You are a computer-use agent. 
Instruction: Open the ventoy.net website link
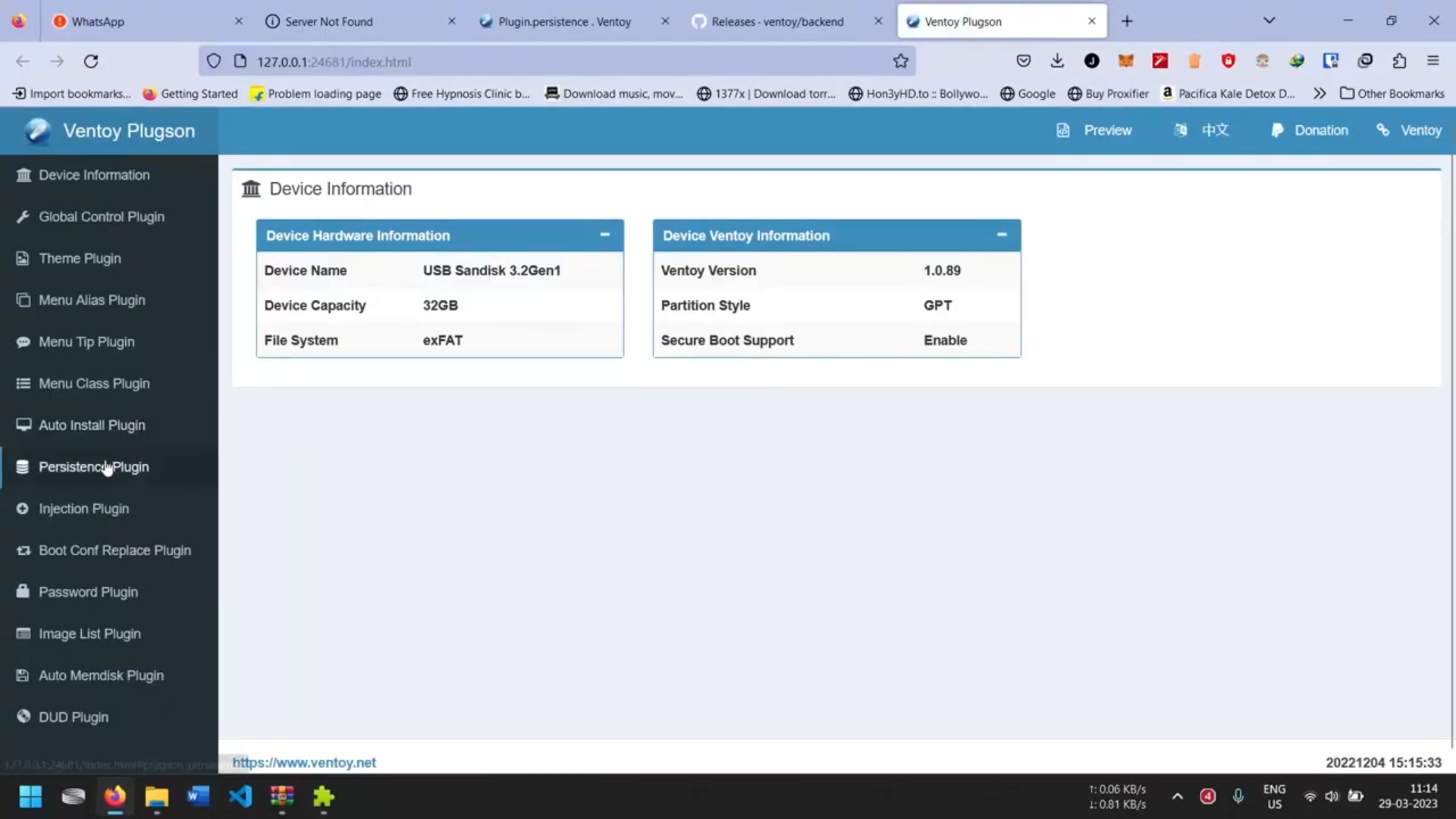click(x=304, y=762)
